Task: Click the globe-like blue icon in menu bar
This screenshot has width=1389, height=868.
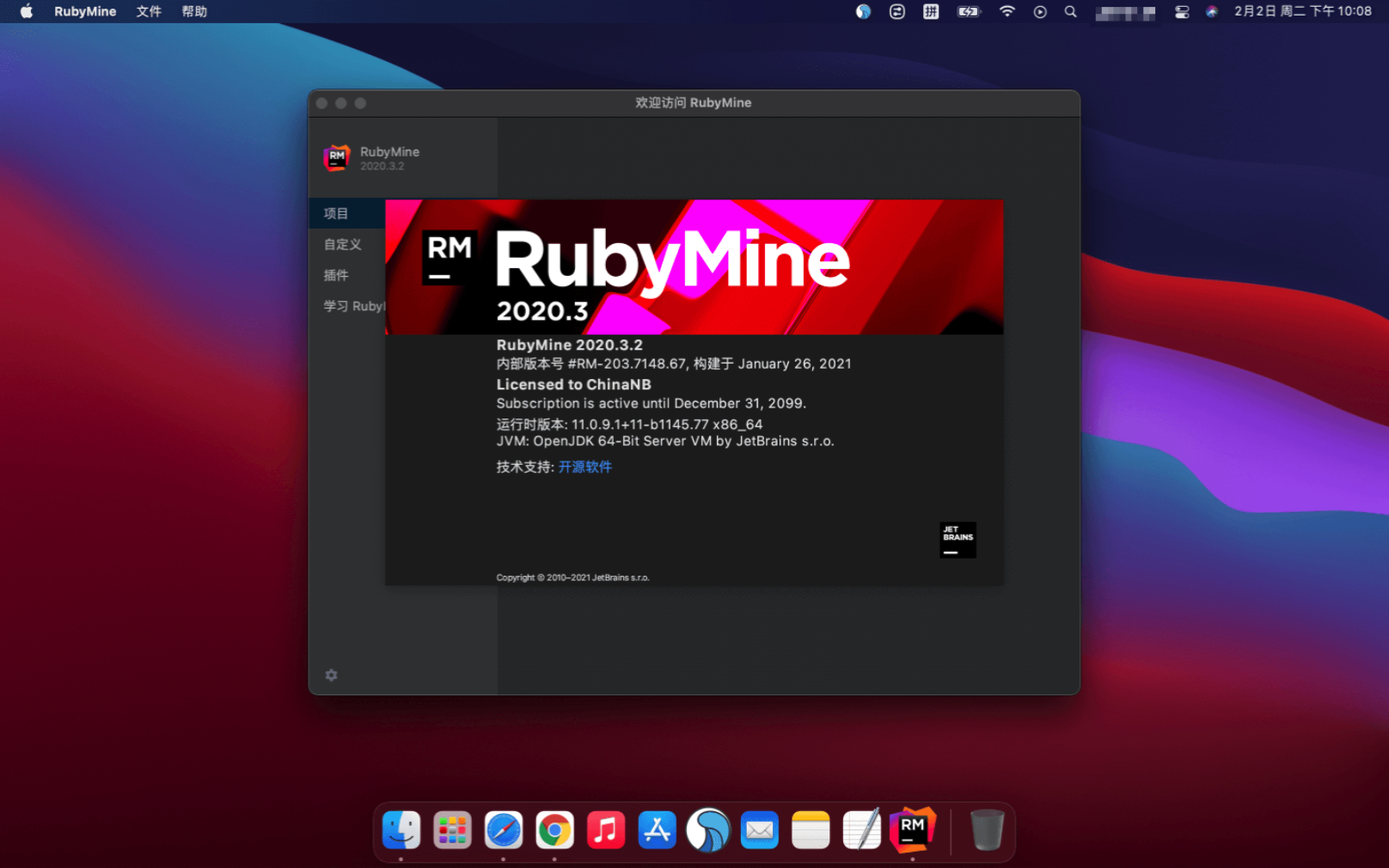Action: point(863,11)
